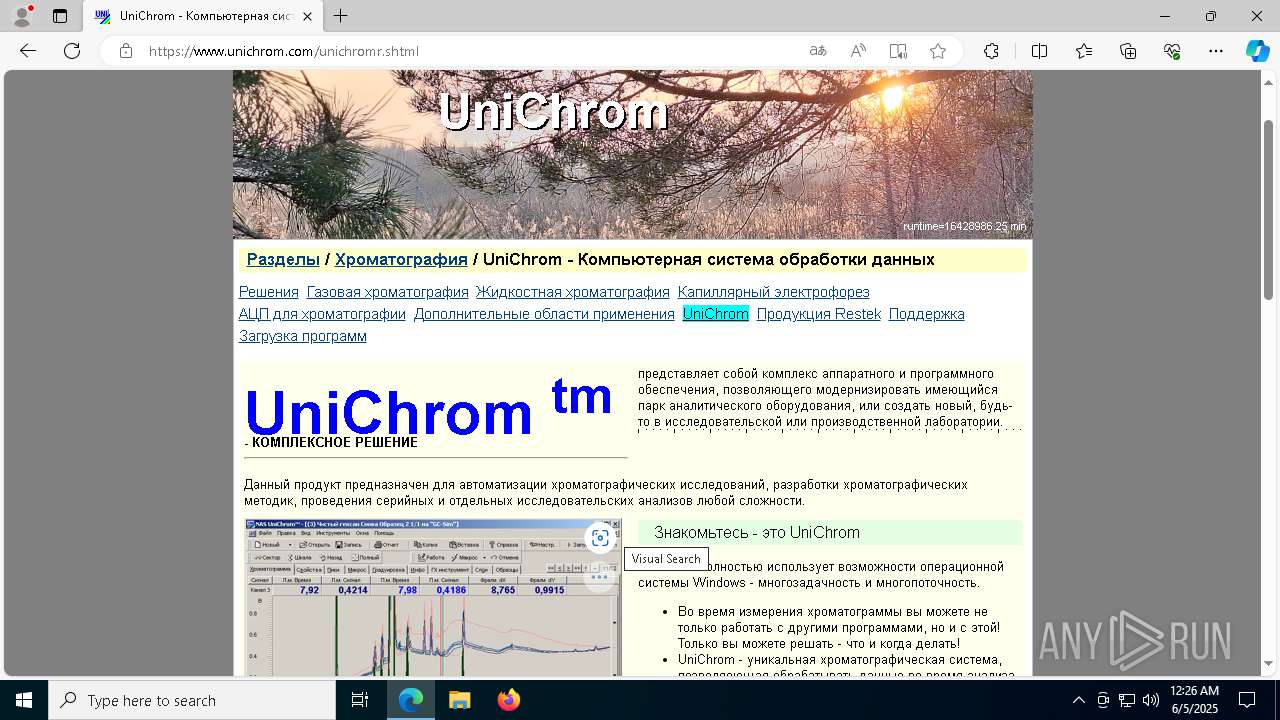This screenshot has width=1280, height=720.
Task: Launch Firefox from taskbar
Action: [508, 700]
